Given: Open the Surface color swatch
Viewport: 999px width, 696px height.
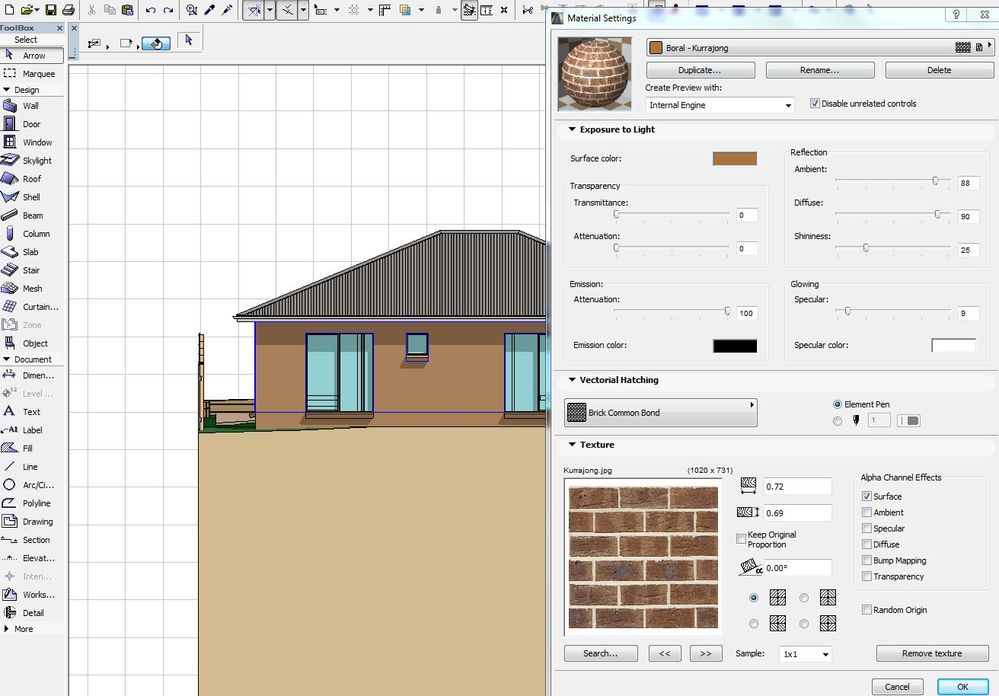Looking at the screenshot, I should (x=734, y=158).
